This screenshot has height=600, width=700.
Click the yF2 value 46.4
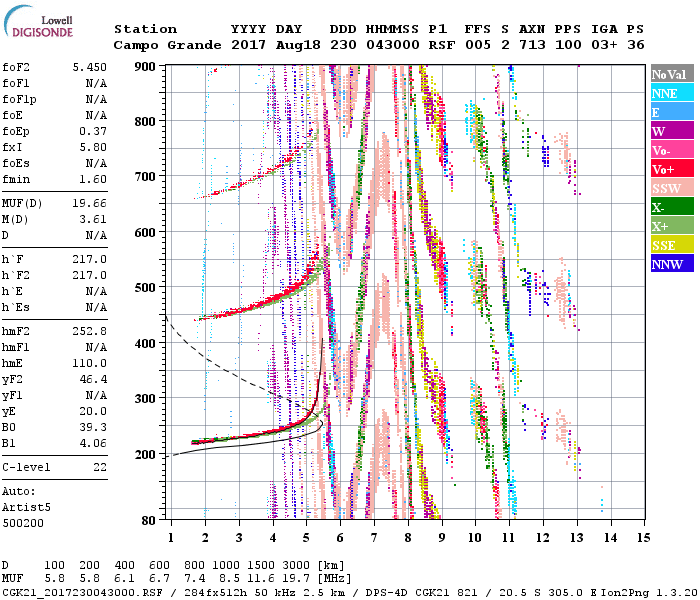coord(93,379)
